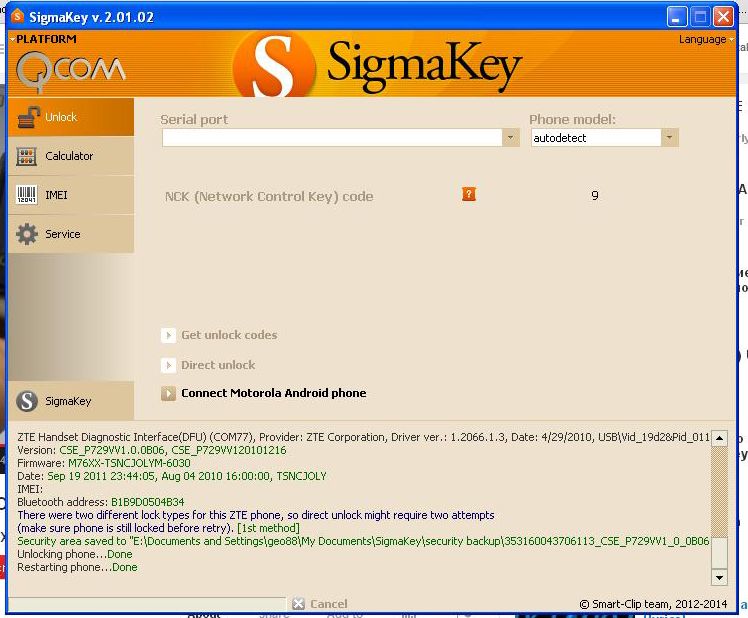The image size is (748, 618).
Task: Click the log scrollbar down arrow
Action: pos(719,577)
